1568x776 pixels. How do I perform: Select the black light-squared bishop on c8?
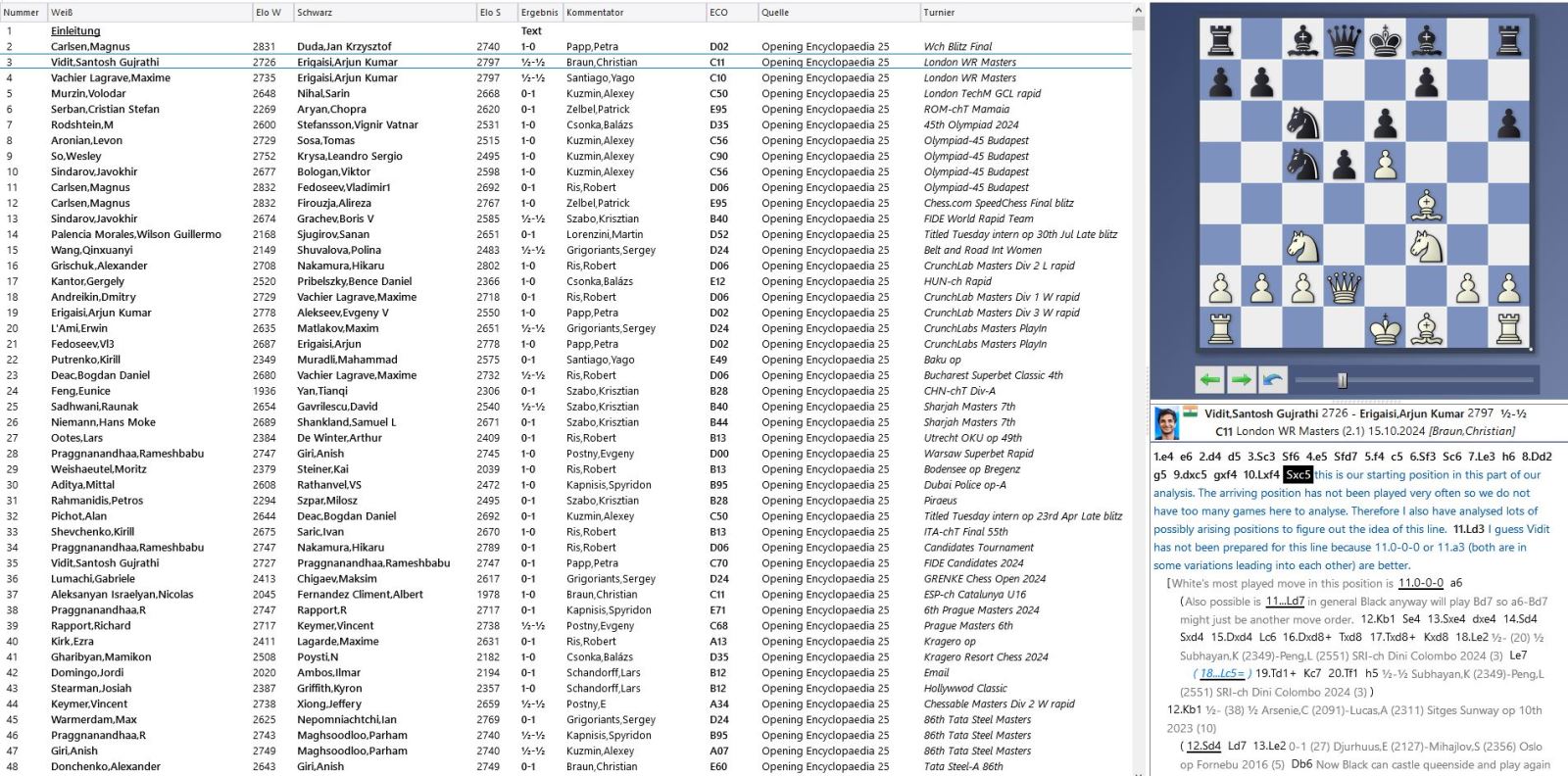pyautogui.click(x=1302, y=41)
